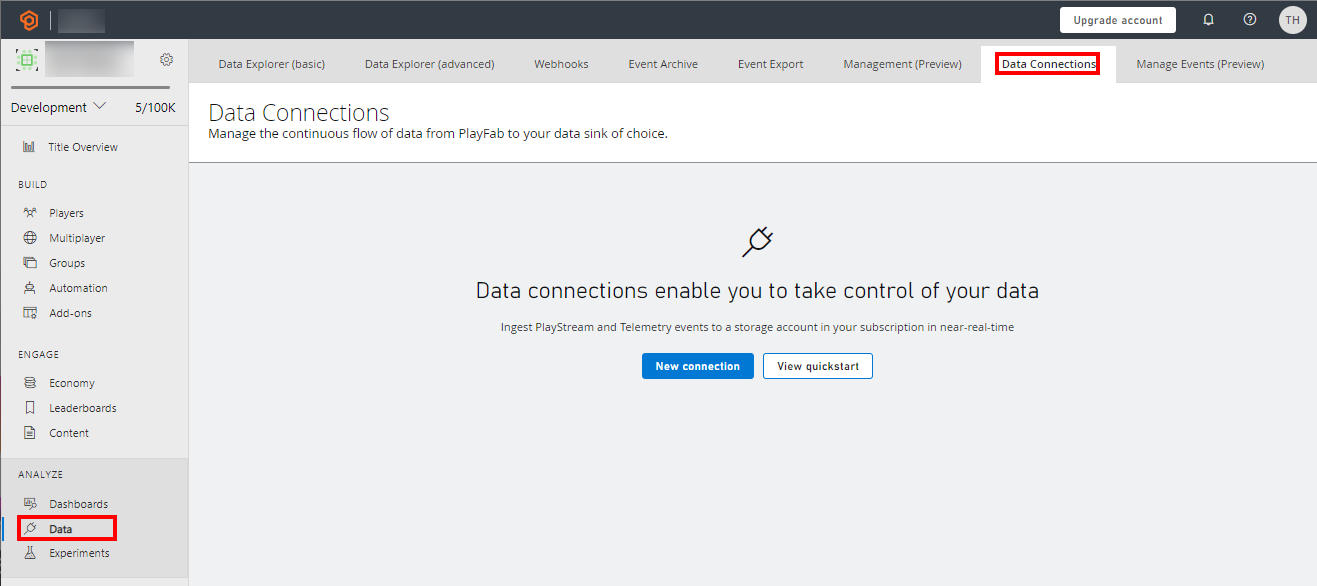Screen dimensions: 1317x586
Task: Open title settings gear icon
Action: [x=167, y=60]
